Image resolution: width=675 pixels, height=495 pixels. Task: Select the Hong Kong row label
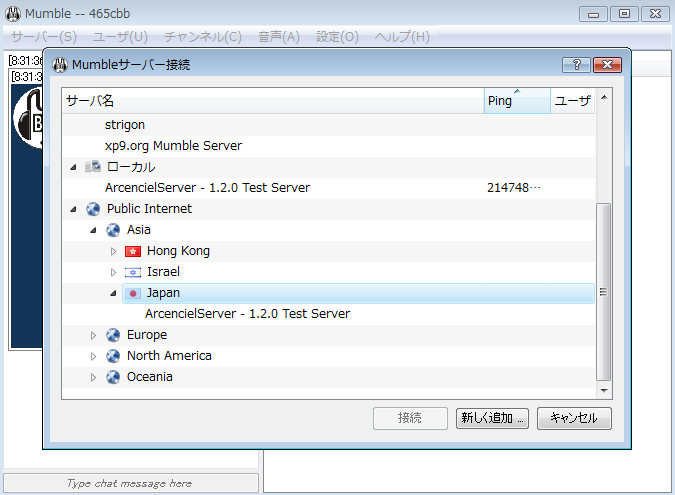pyautogui.click(x=179, y=251)
